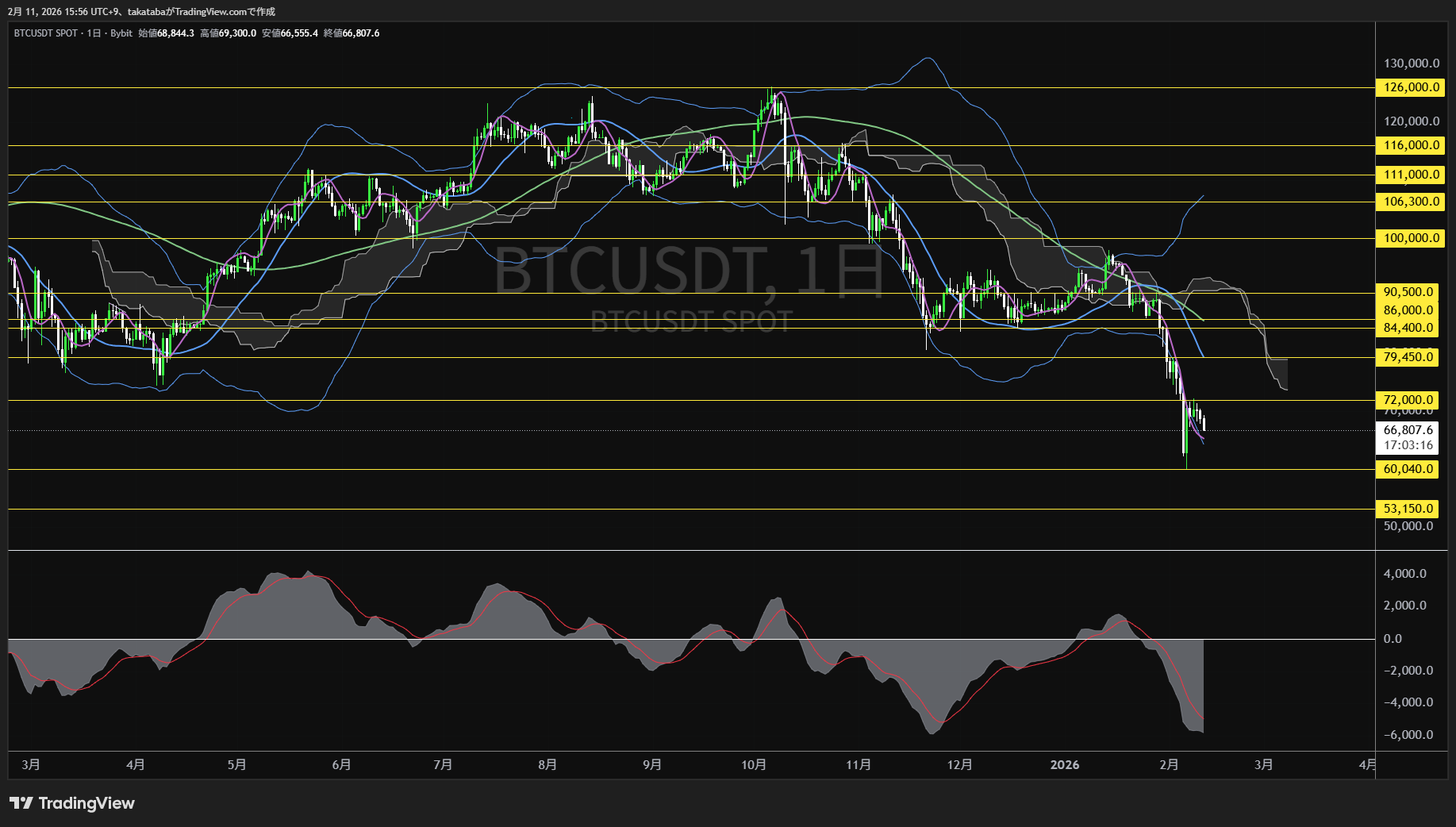
Task: Toggle the 79,450.0 yellow level line
Action: coord(1407,358)
